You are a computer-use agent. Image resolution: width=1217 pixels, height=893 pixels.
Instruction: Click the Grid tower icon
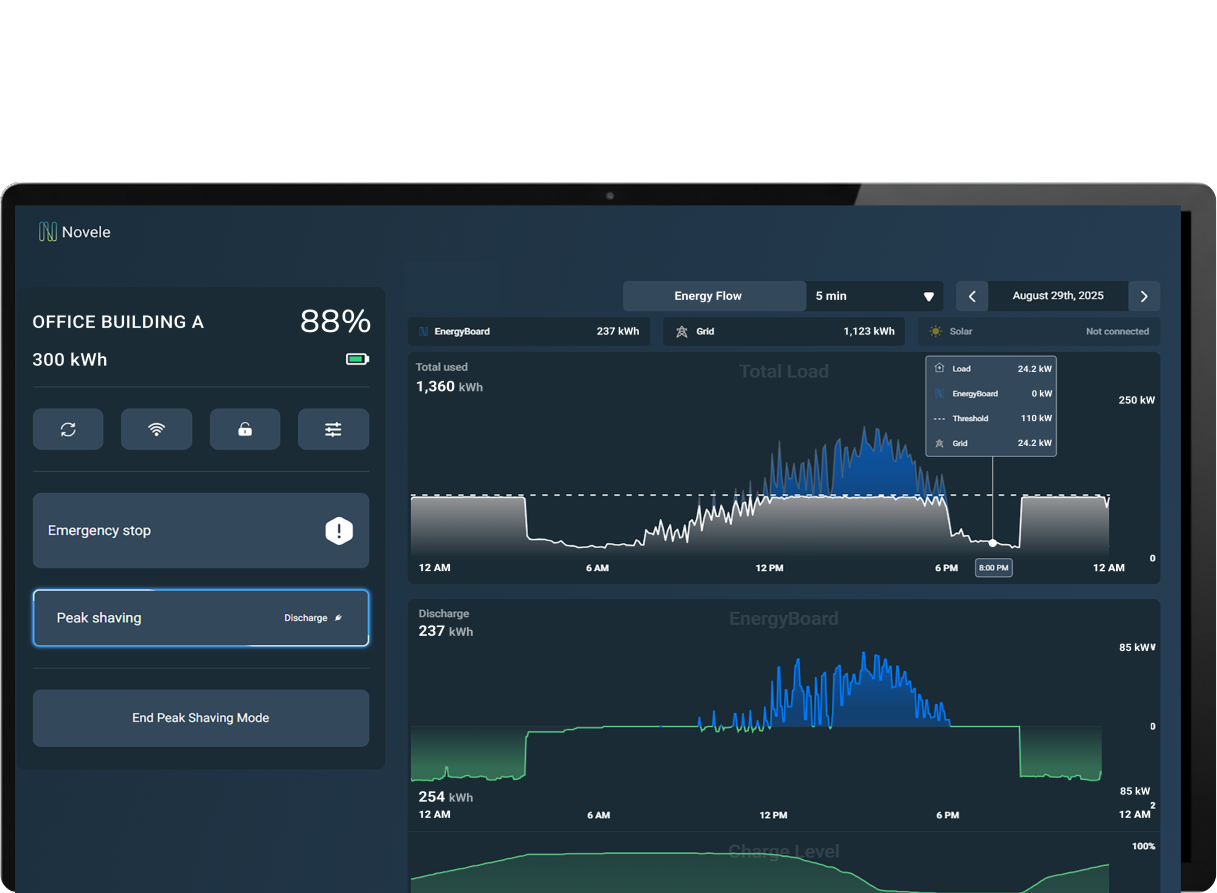pyautogui.click(x=682, y=332)
